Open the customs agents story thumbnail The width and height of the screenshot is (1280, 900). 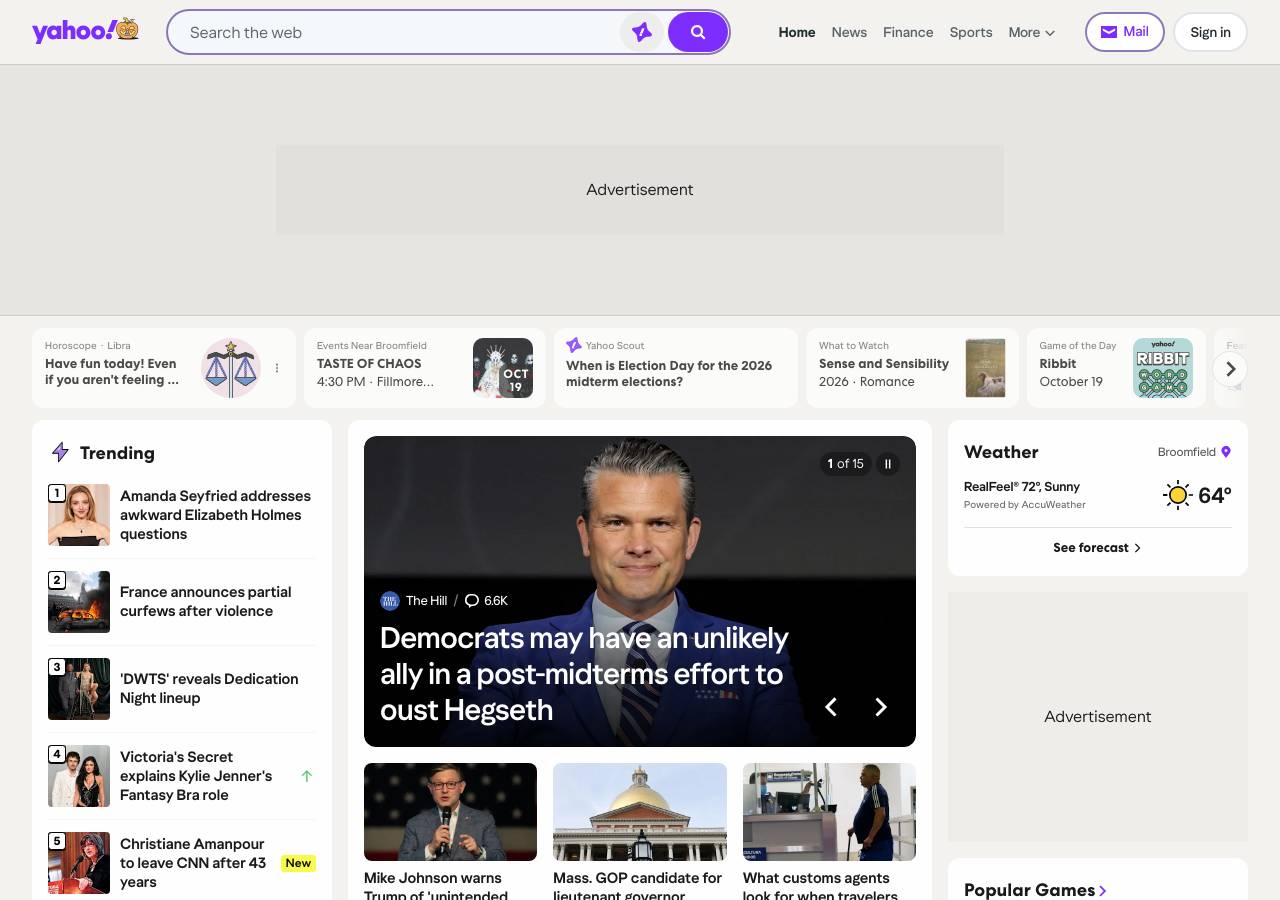pos(829,812)
